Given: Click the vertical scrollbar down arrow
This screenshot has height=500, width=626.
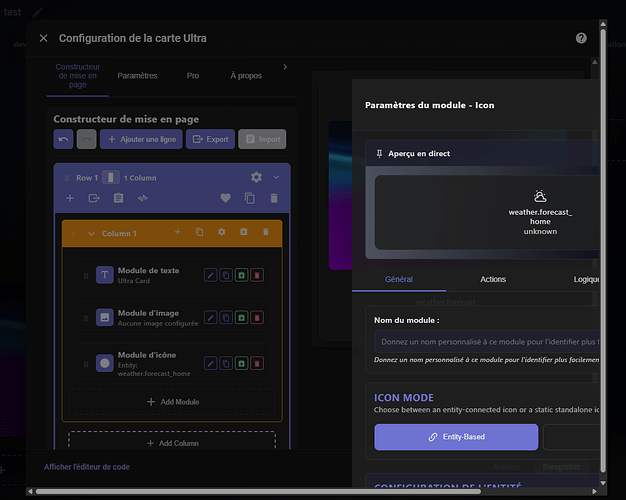Looking at the screenshot, I should tap(603, 482).
